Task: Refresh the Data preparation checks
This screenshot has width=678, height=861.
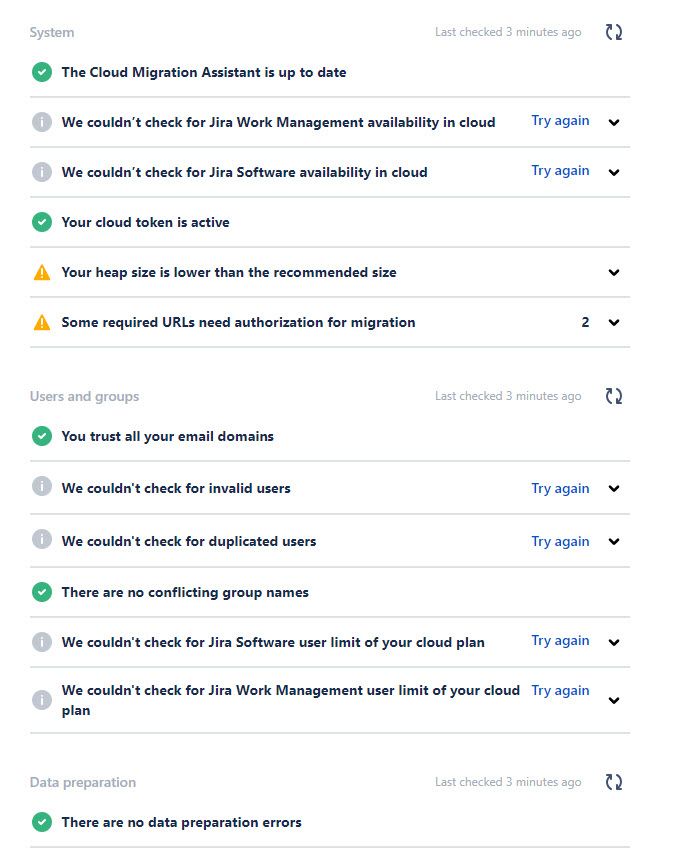Action: click(614, 782)
